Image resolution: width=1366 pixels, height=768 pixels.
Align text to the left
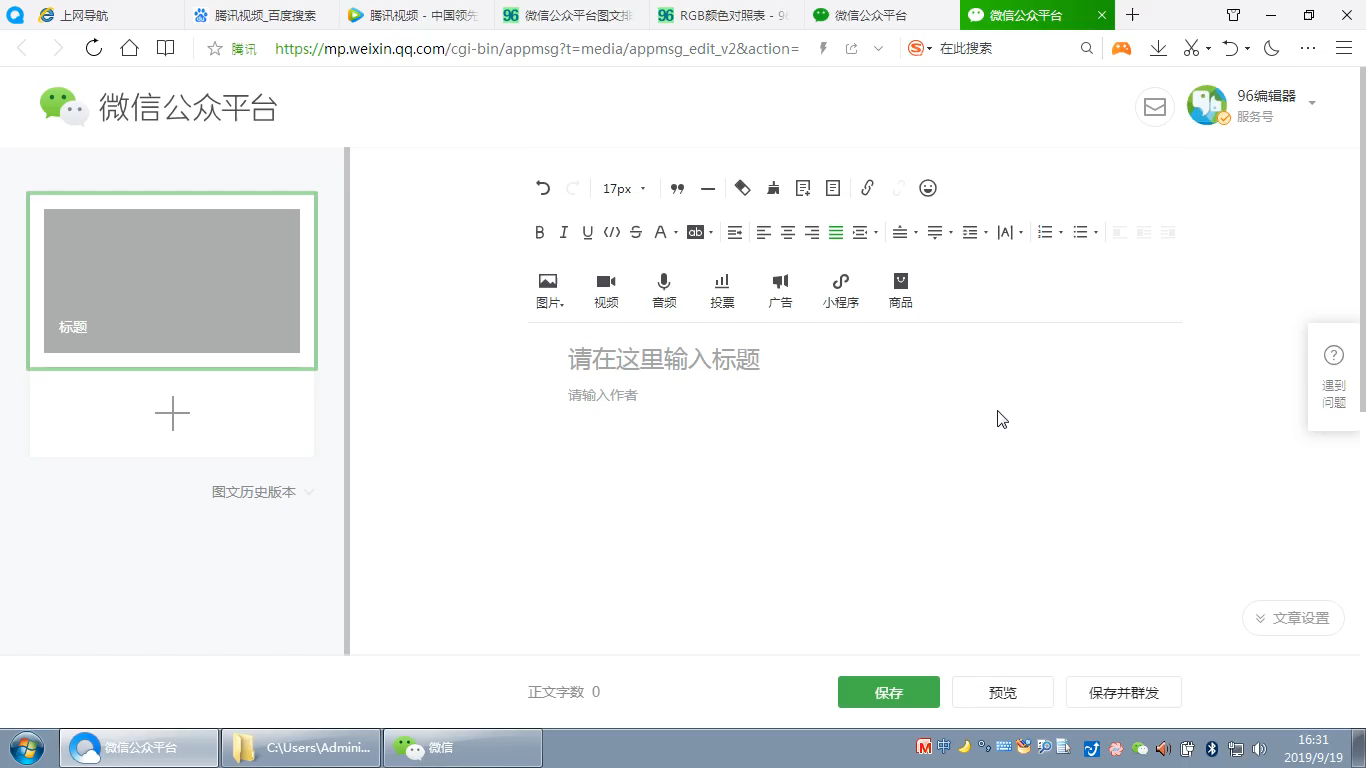tap(763, 232)
